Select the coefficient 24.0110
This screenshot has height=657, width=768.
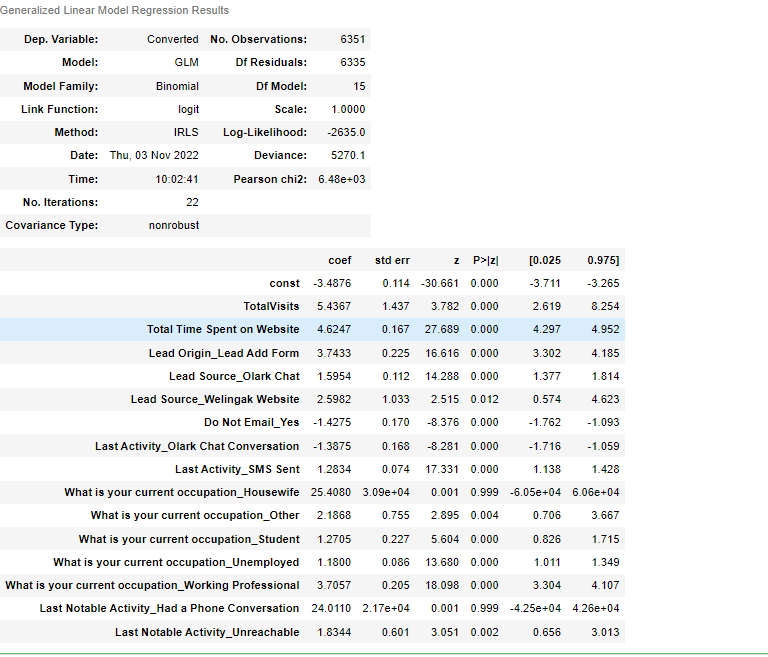(x=331, y=608)
